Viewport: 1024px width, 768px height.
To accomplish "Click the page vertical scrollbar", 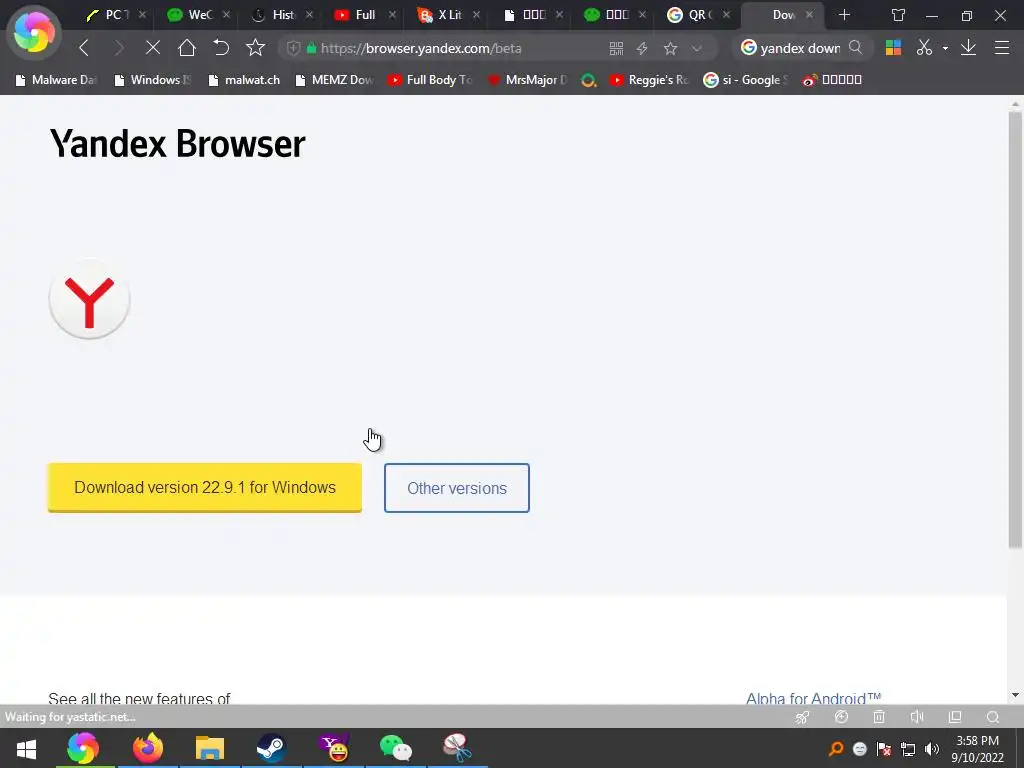I will coord(1015,330).
